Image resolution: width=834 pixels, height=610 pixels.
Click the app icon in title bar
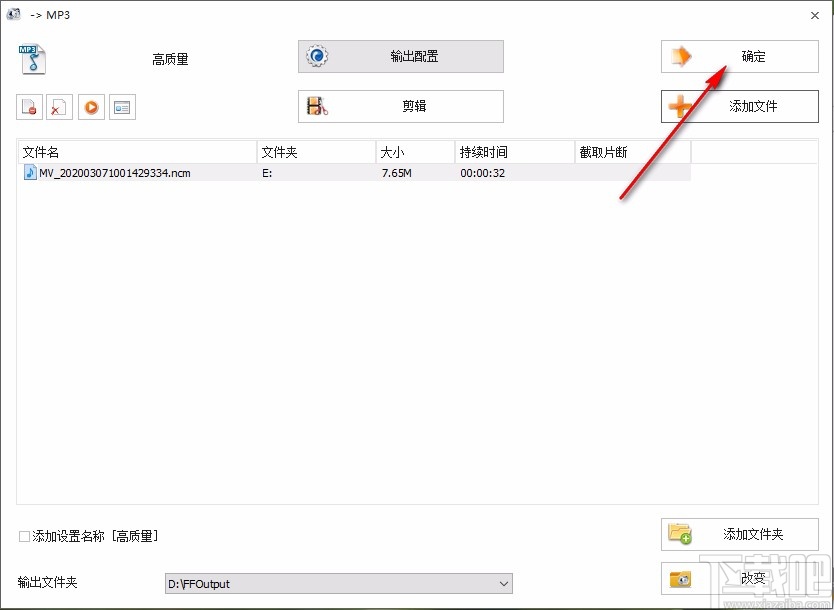14,14
